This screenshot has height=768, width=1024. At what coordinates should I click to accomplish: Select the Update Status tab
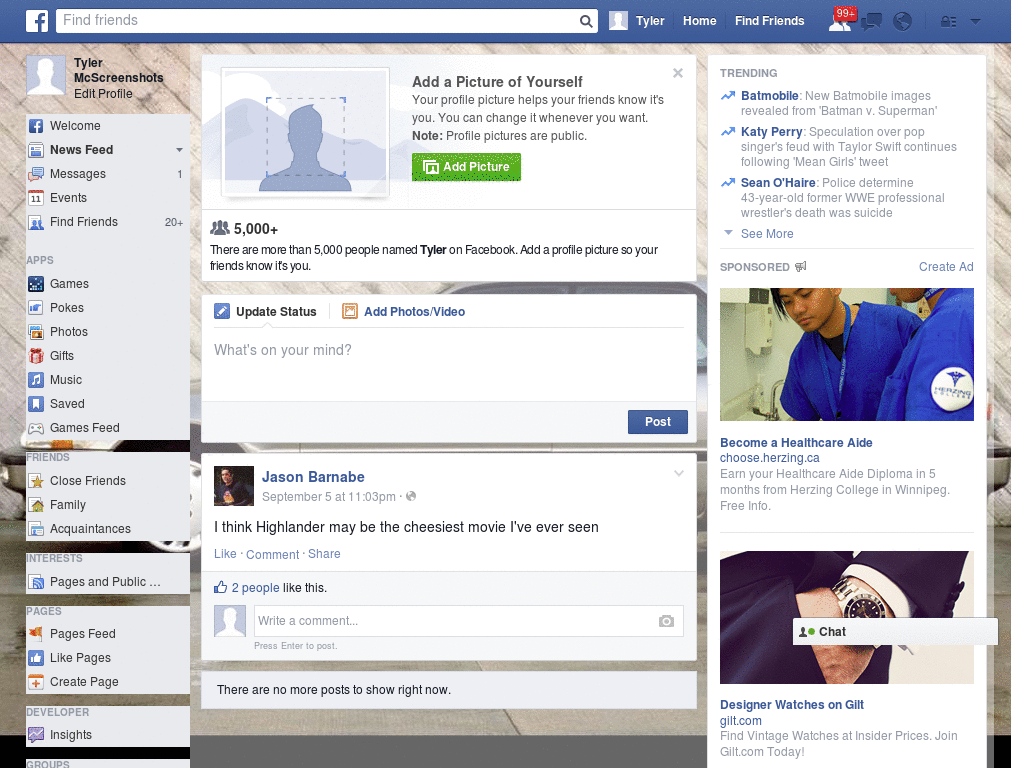pyautogui.click(x=265, y=312)
